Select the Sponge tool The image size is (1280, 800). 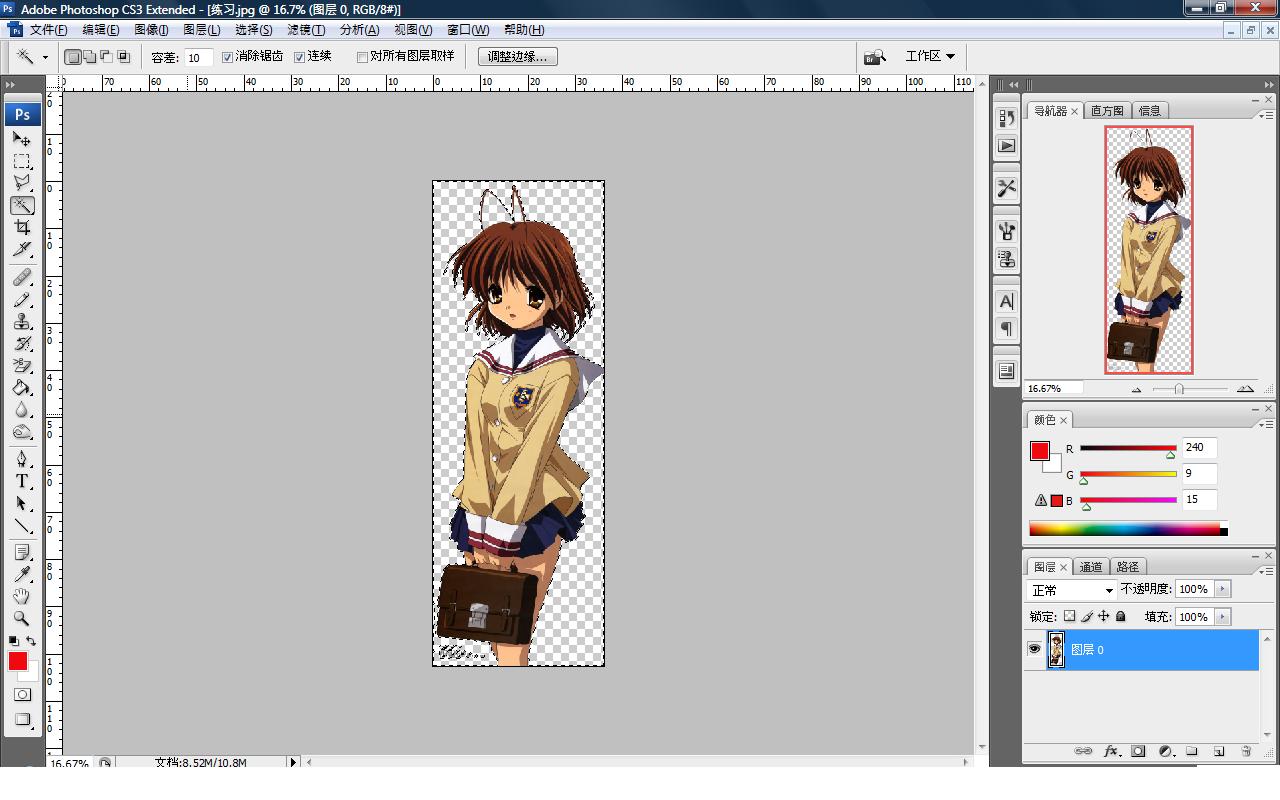tap(22, 431)
